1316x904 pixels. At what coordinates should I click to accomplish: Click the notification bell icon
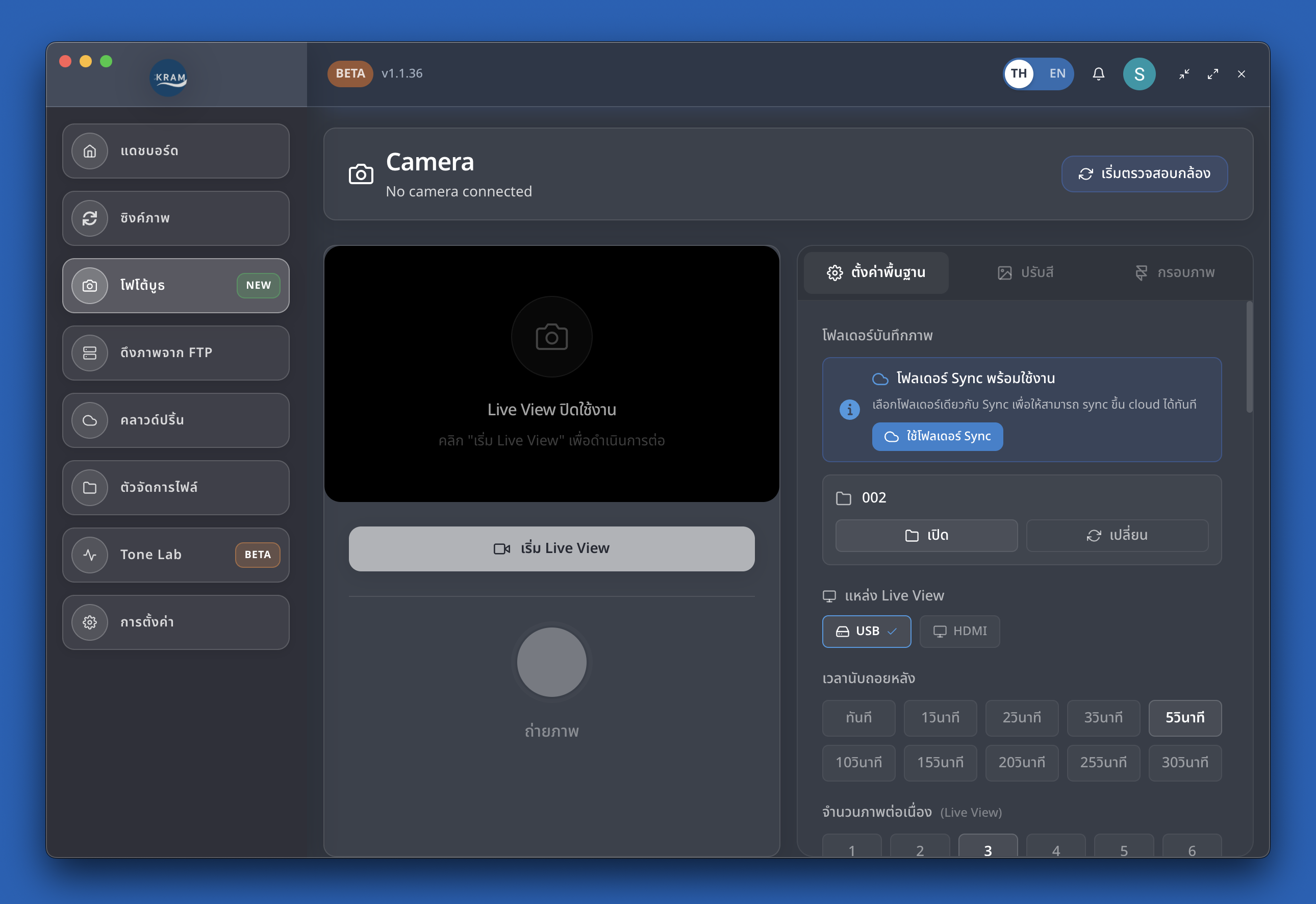pos(1098,73)
